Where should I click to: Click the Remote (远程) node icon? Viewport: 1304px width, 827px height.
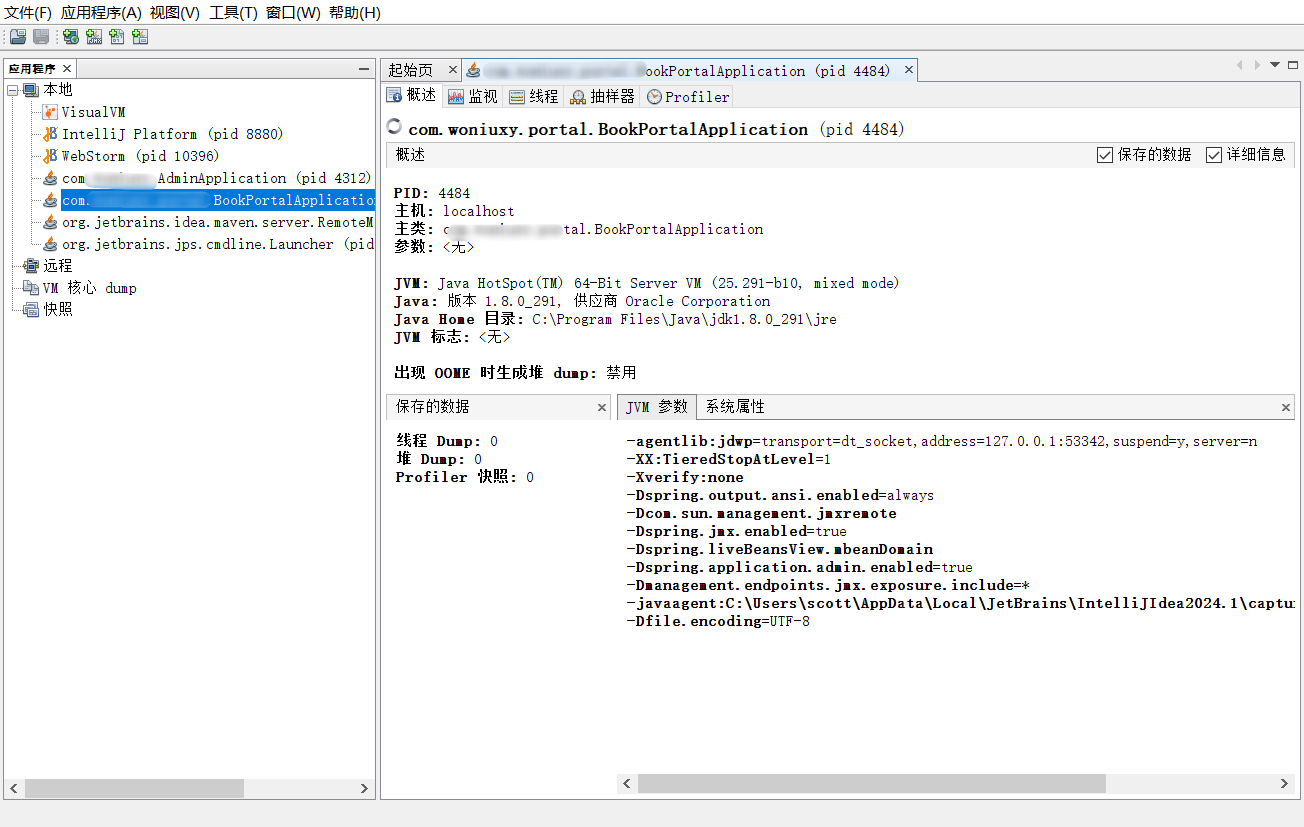pos(31,266)
